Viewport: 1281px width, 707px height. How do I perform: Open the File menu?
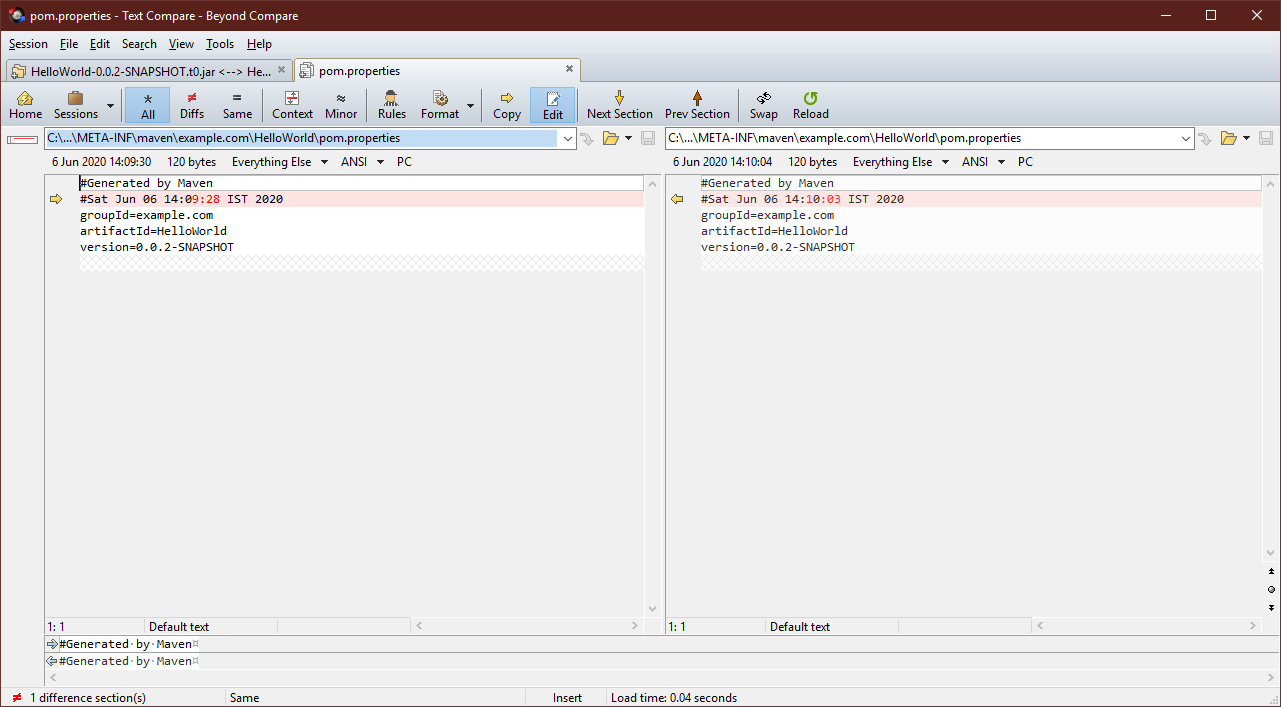[69, 44]
